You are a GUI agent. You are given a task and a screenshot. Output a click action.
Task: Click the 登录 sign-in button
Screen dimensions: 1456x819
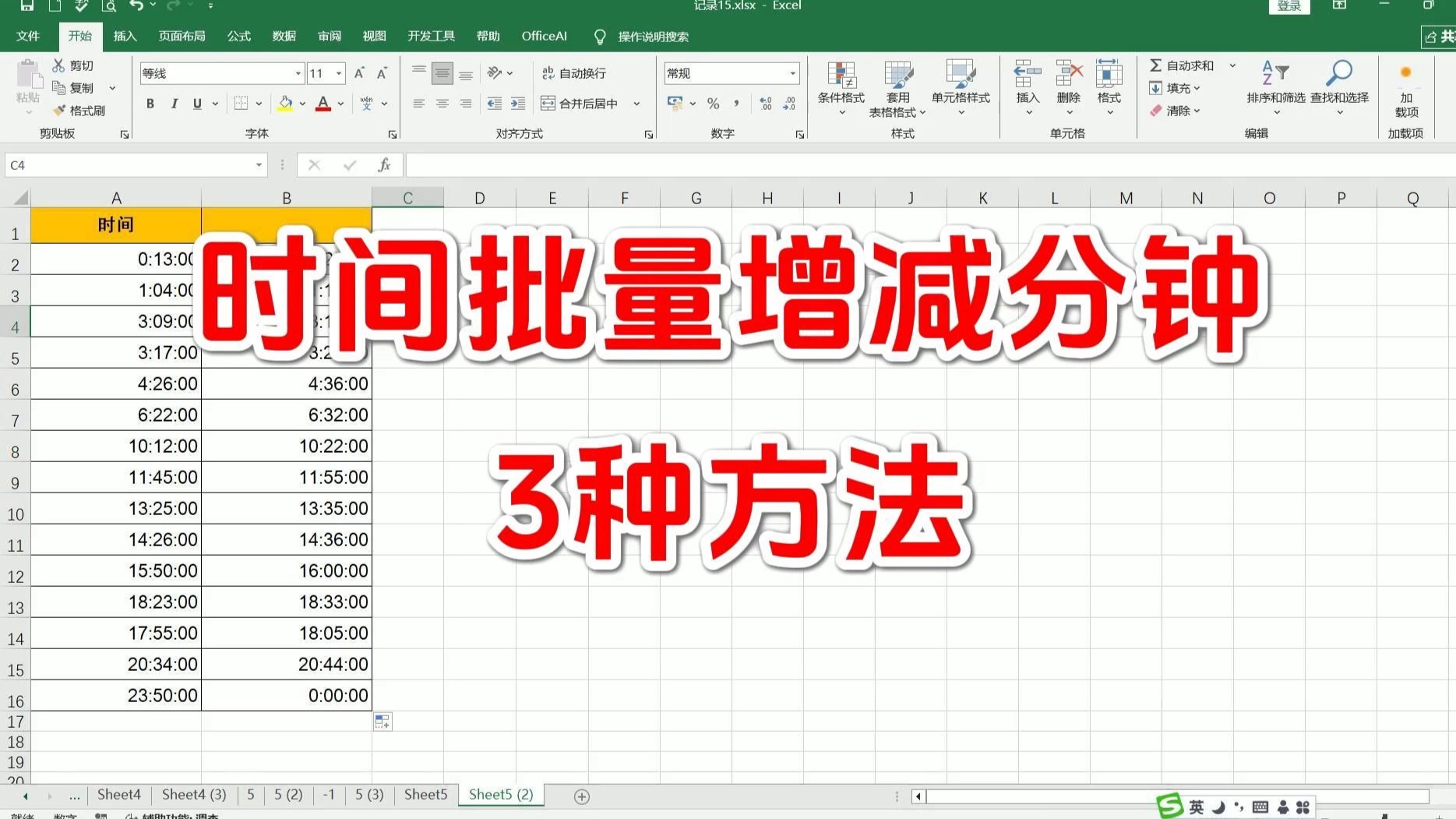[1289, 5]
